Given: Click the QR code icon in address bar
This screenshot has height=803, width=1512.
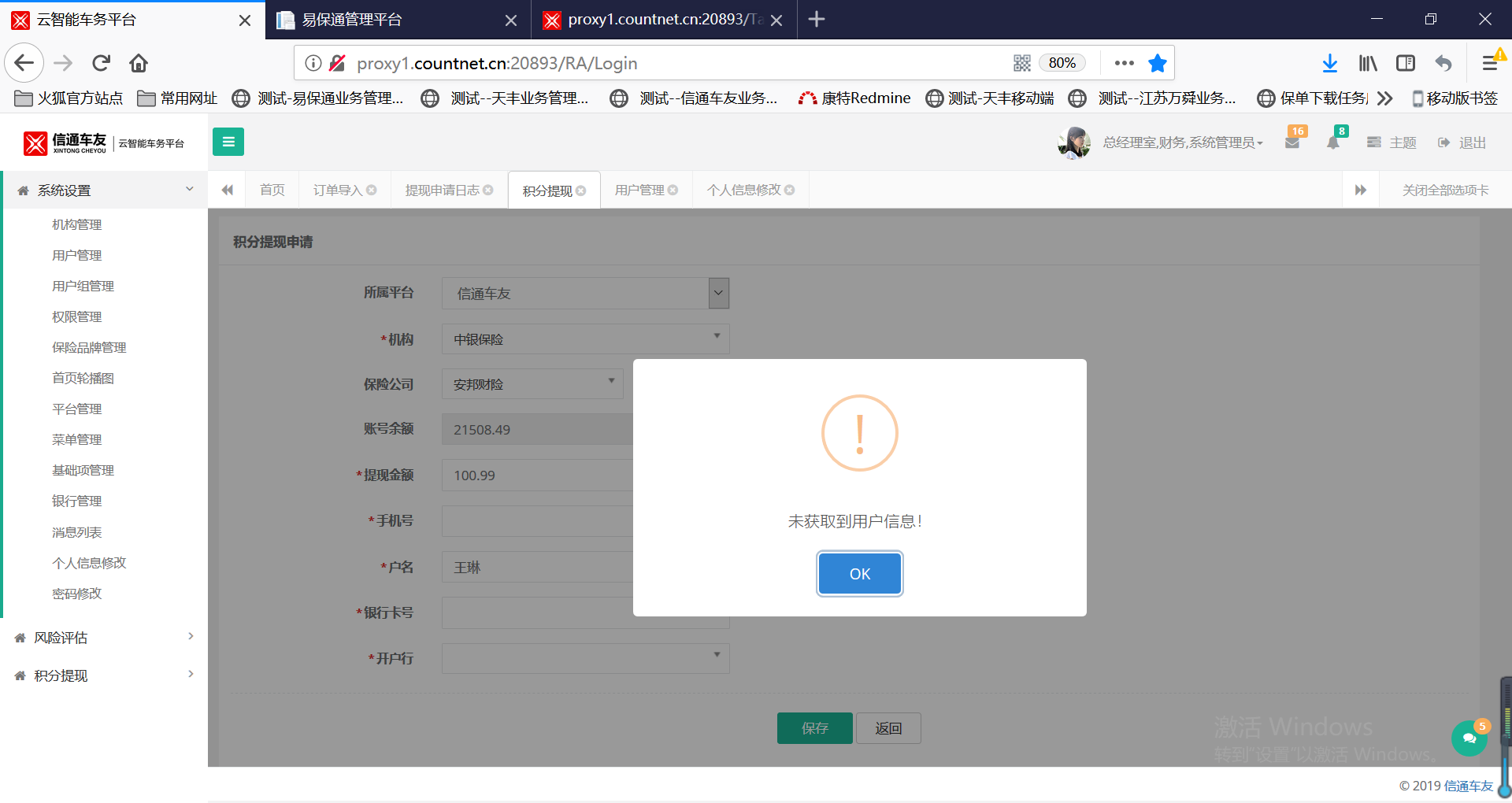Looking at the screenshot, I should pos(1022,63).
